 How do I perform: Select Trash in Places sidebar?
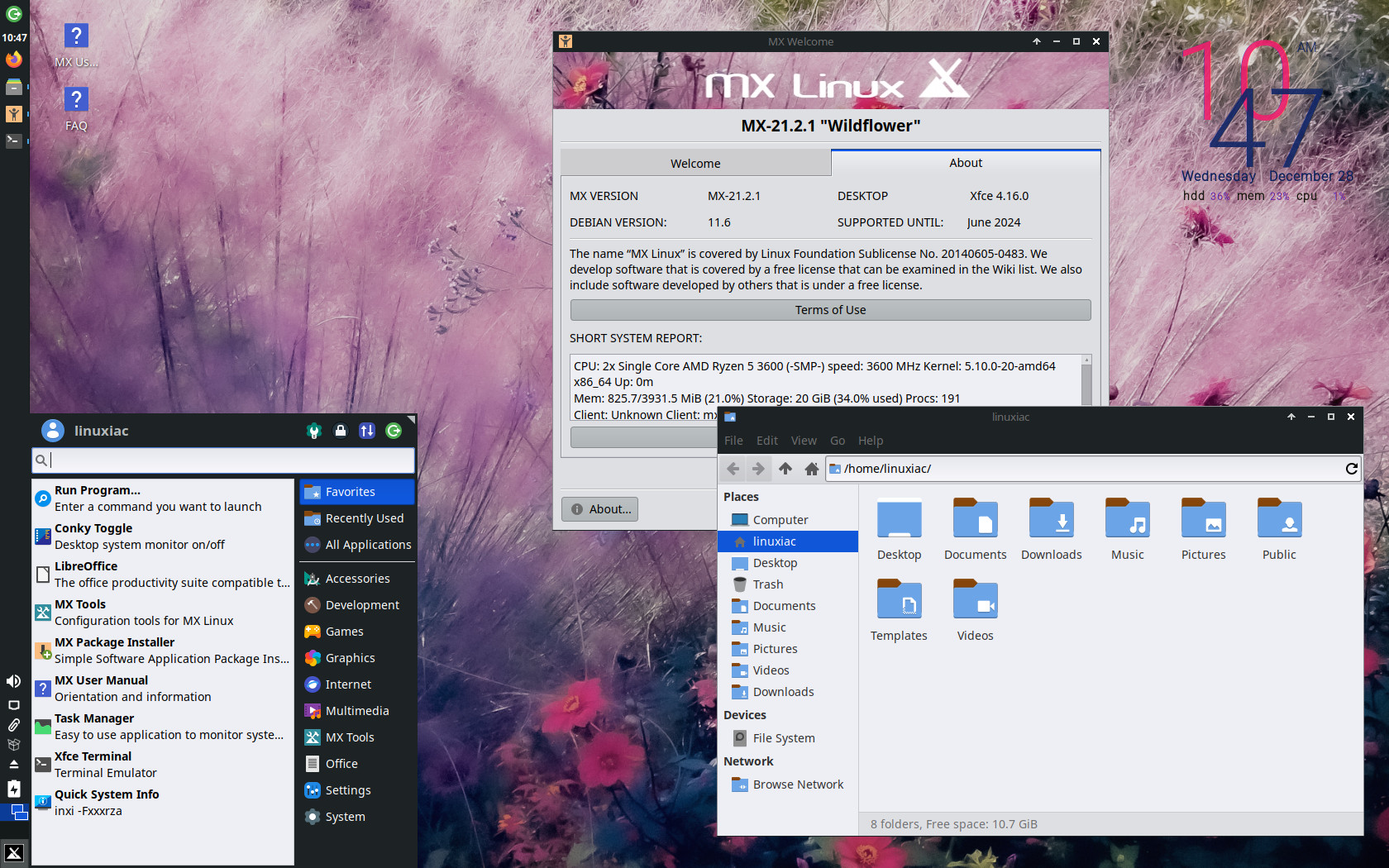tap(788, 584)
